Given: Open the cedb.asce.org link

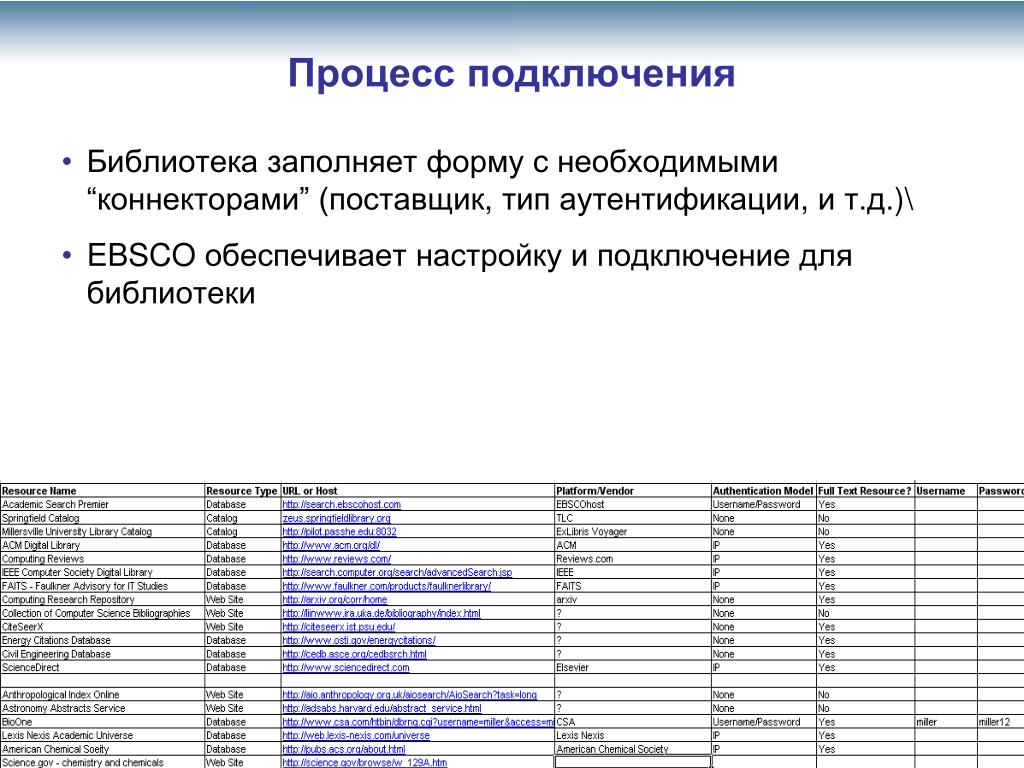Looking at the screenshot, I should pos(355,654).
